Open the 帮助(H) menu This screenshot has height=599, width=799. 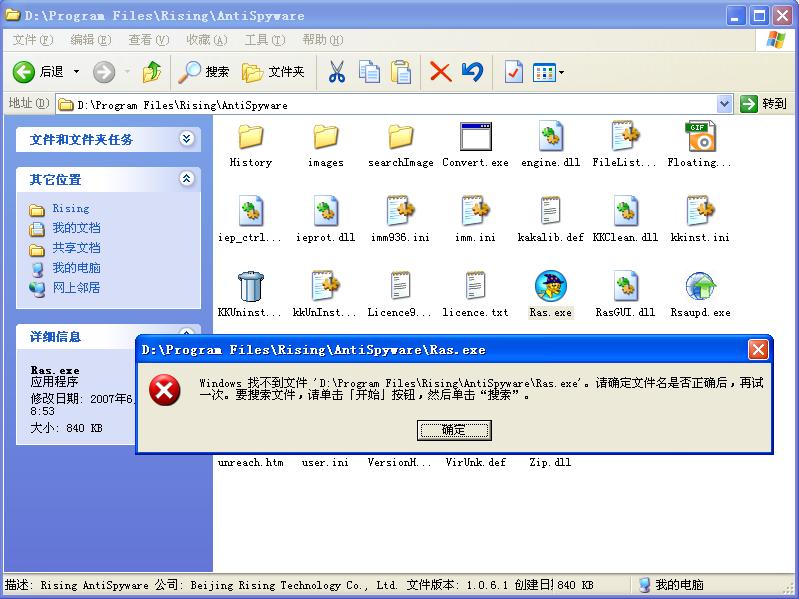(x=323, y=40)
